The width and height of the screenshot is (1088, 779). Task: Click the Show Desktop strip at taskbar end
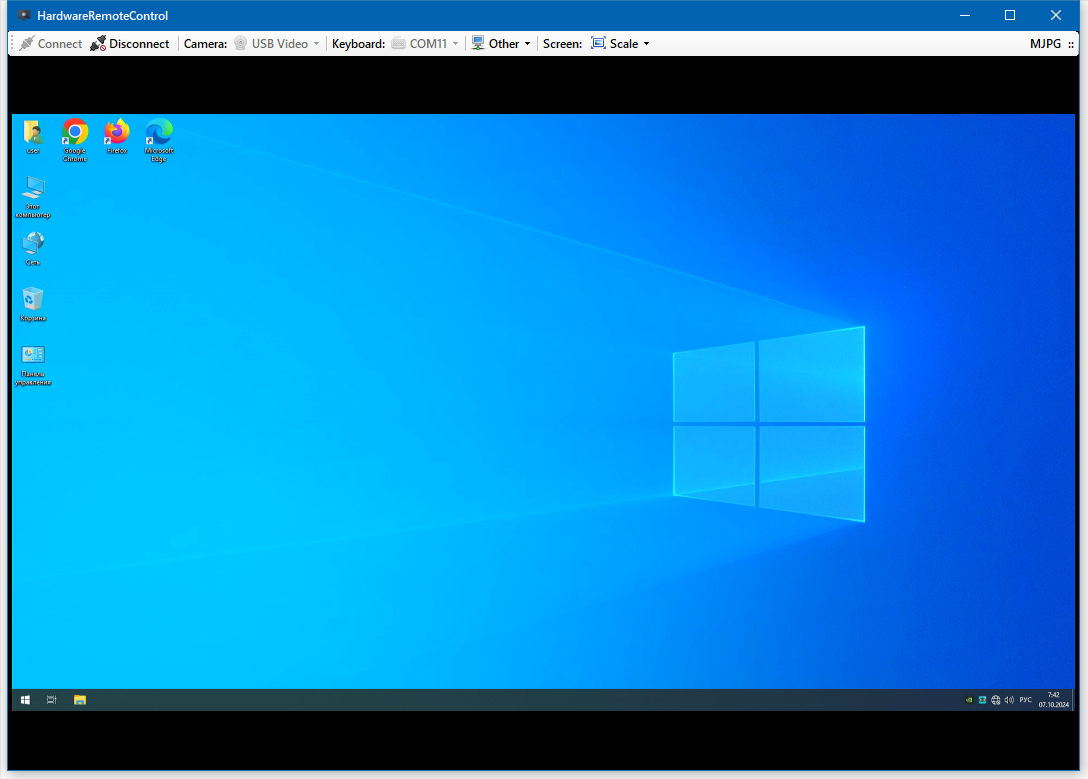click(1073, 700)
